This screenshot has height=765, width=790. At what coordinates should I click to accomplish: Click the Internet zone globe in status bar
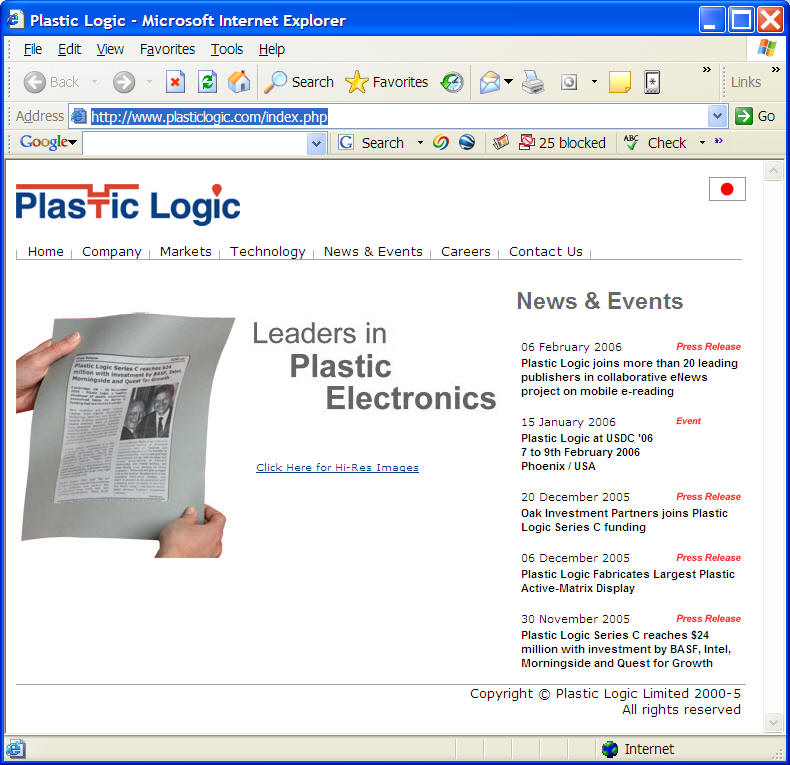[x=610, y=749]
